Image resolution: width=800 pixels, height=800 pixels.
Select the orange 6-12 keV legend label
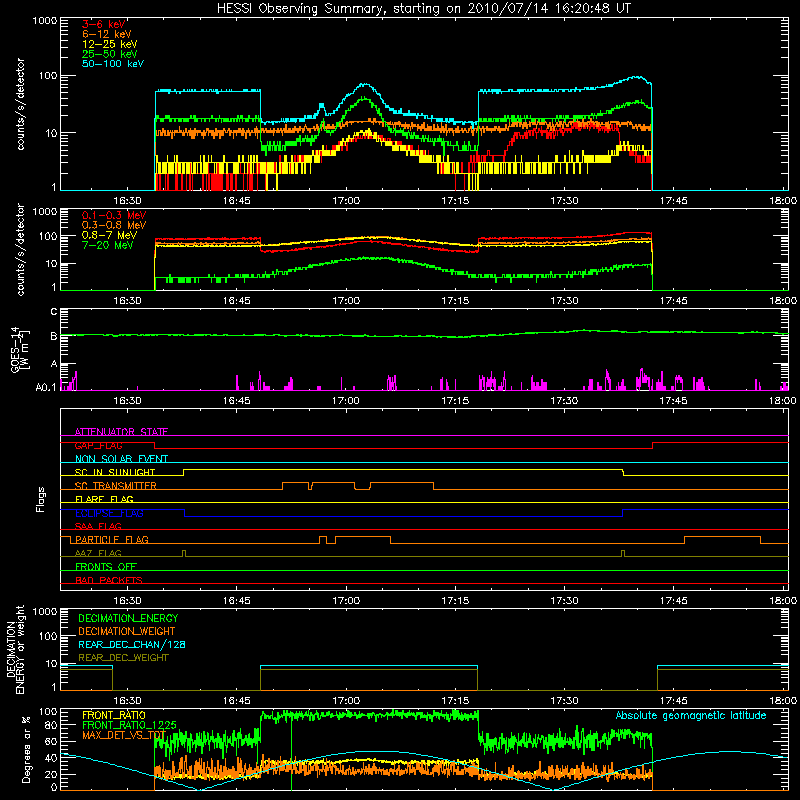tap(106, 34)
